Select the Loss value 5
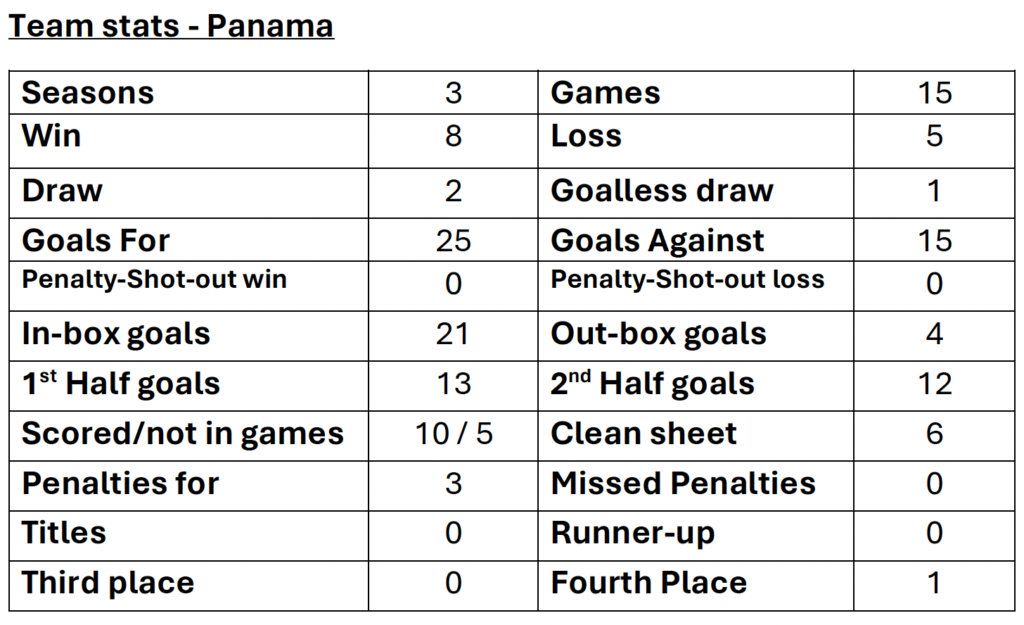The width and height of the screenshot is (1024, 625). coord(935,136)
